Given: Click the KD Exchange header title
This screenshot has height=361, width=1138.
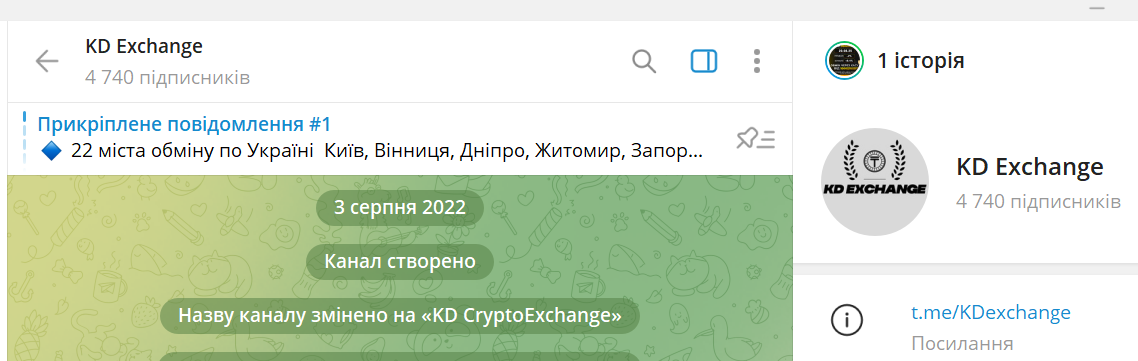Looking at the screenshot, I should point(144,46).
